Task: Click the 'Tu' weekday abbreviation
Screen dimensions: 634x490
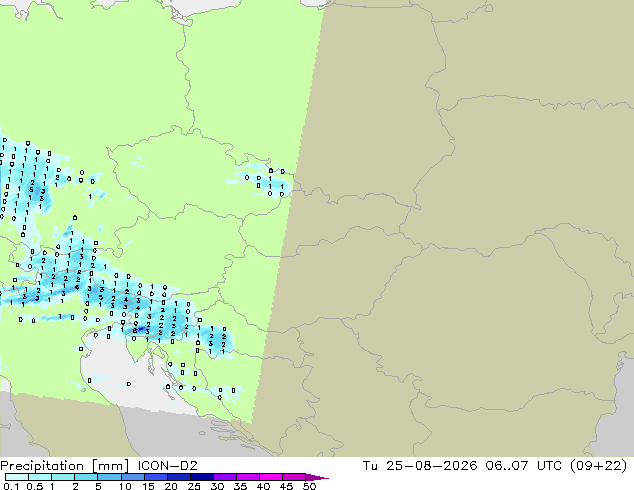Action: 370,466
